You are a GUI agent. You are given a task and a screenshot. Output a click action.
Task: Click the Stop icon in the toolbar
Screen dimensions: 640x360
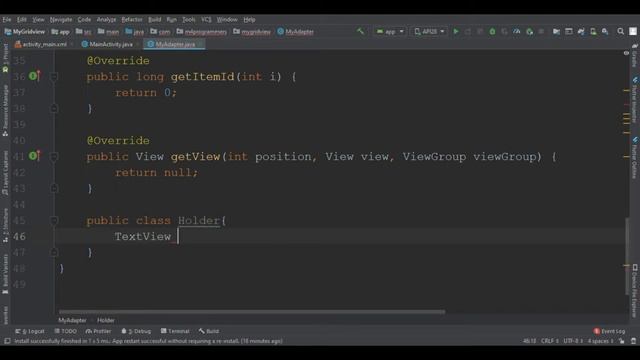[x=541, y=31]
